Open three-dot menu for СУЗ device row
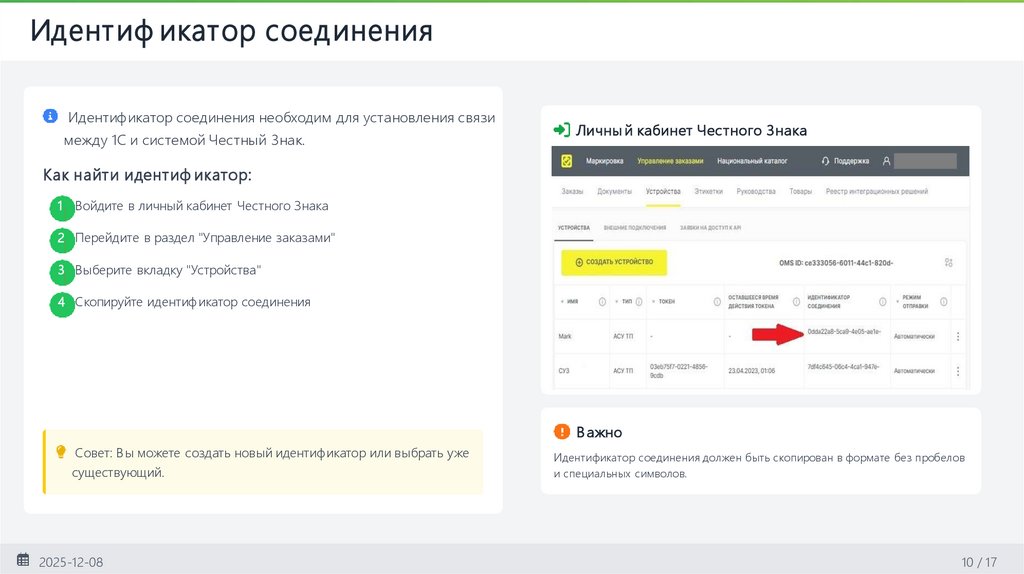1024x574 pixels. click(958, 371)
